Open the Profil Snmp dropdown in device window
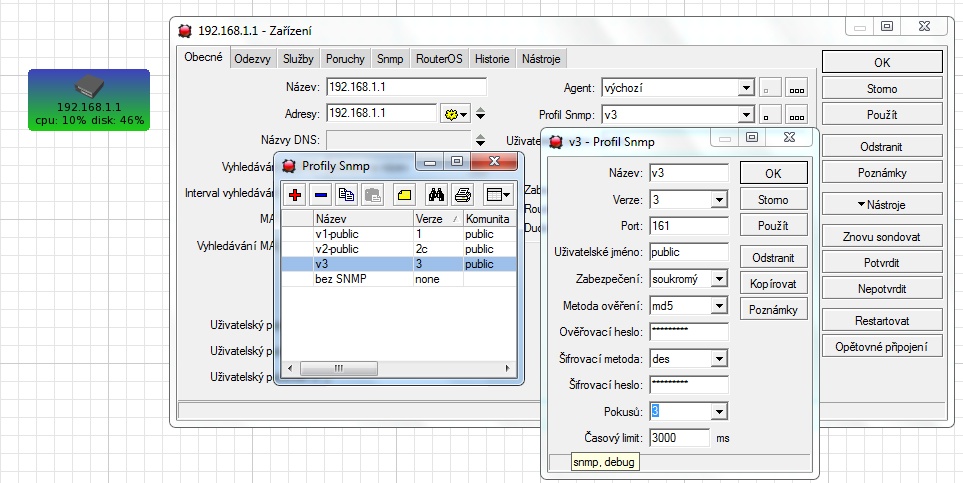 (x=746, y=115)
